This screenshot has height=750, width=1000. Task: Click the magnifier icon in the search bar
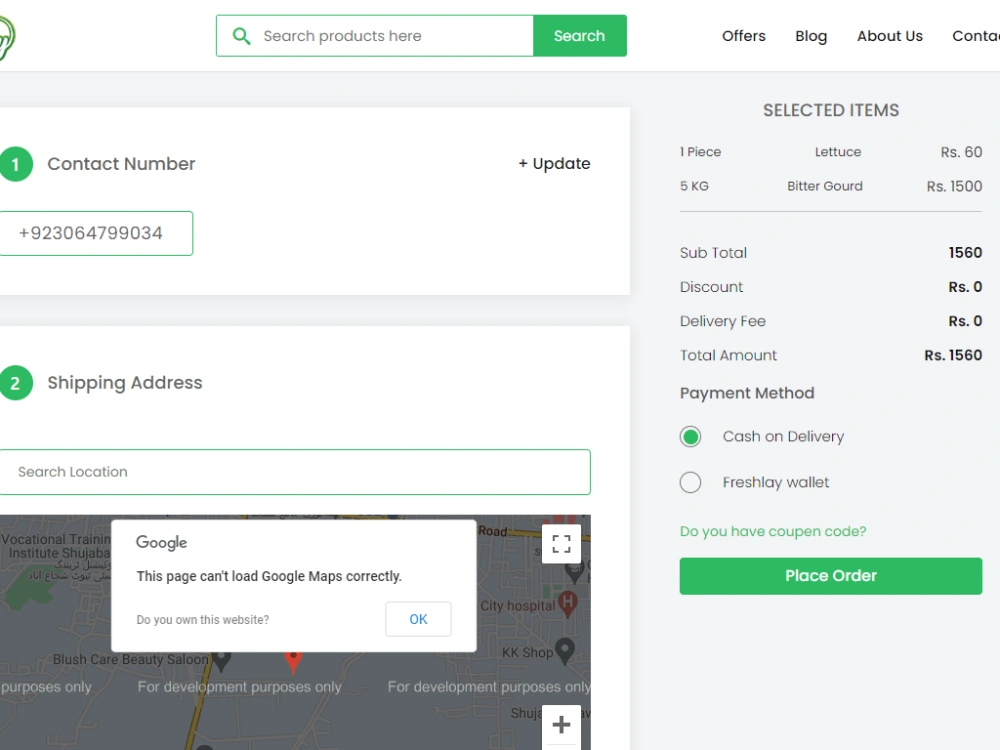(241, 35)
